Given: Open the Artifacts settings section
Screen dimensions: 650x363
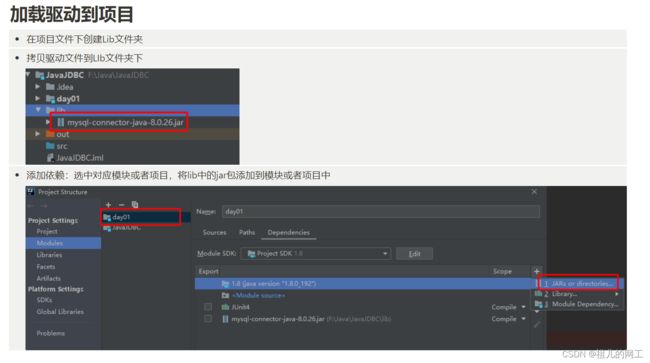Looking at the screenshot, I should pyautogui.click(x=49, y=278).
